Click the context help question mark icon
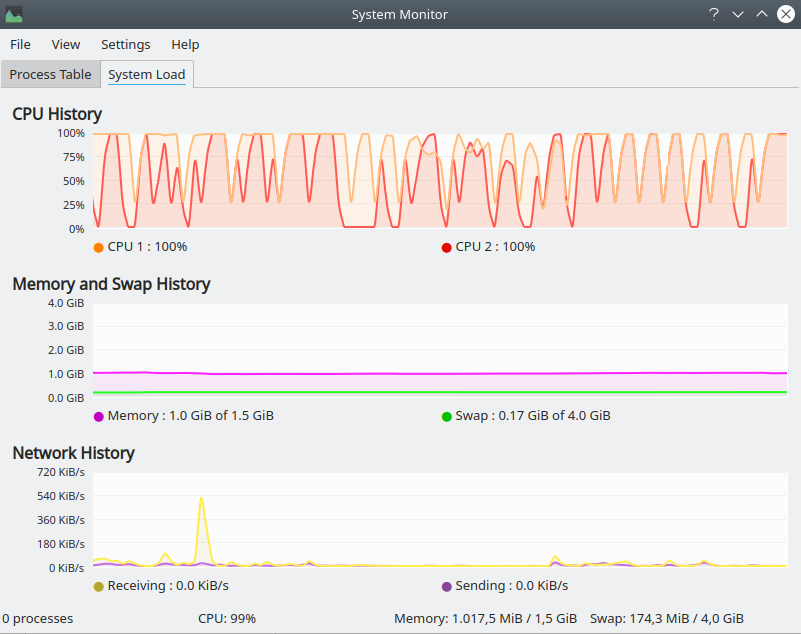This screenshot has height=634, width=801. 714,14
